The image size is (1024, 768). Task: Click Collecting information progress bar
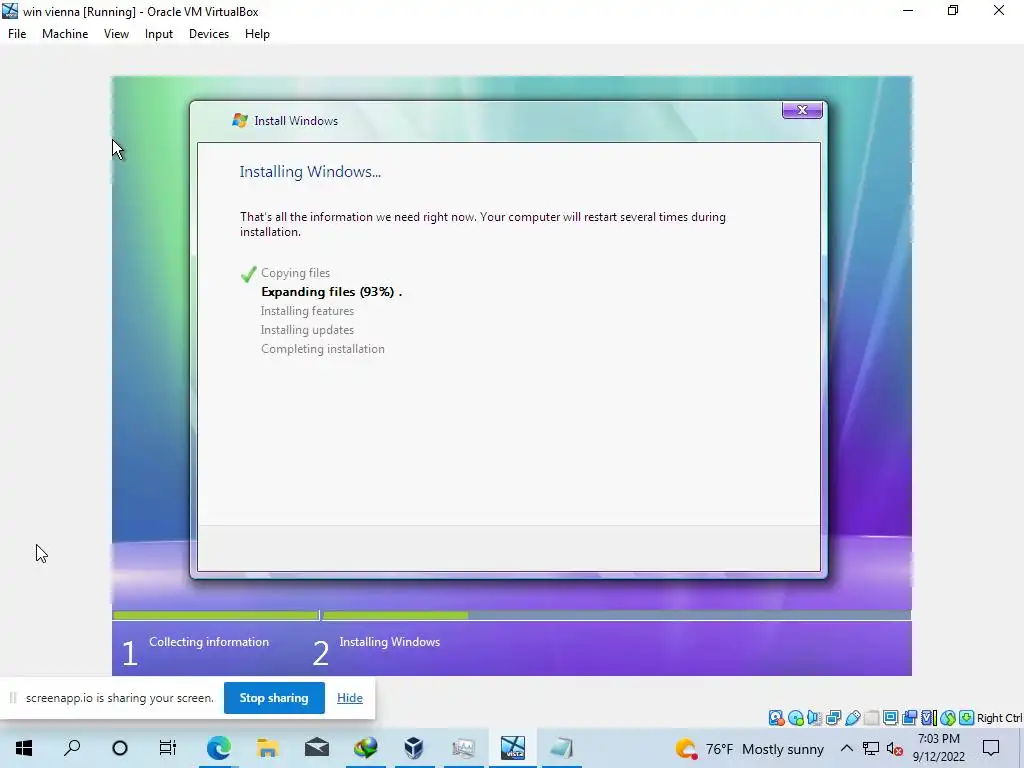(x=216, y=615)
